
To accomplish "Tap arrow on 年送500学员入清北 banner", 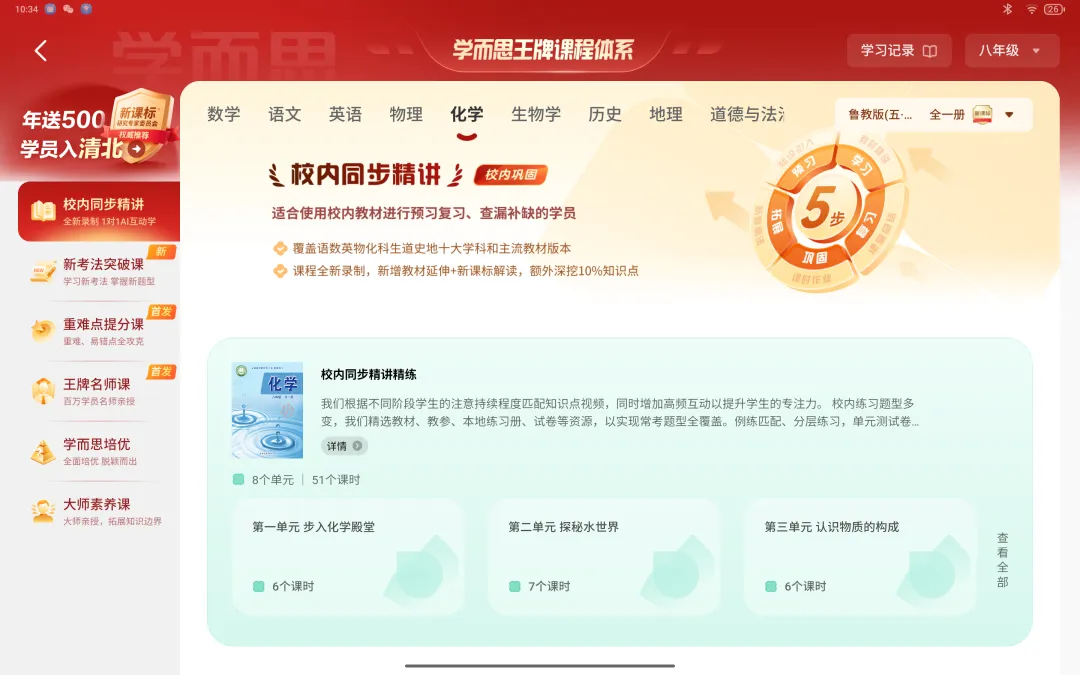I will pos(137,148).
